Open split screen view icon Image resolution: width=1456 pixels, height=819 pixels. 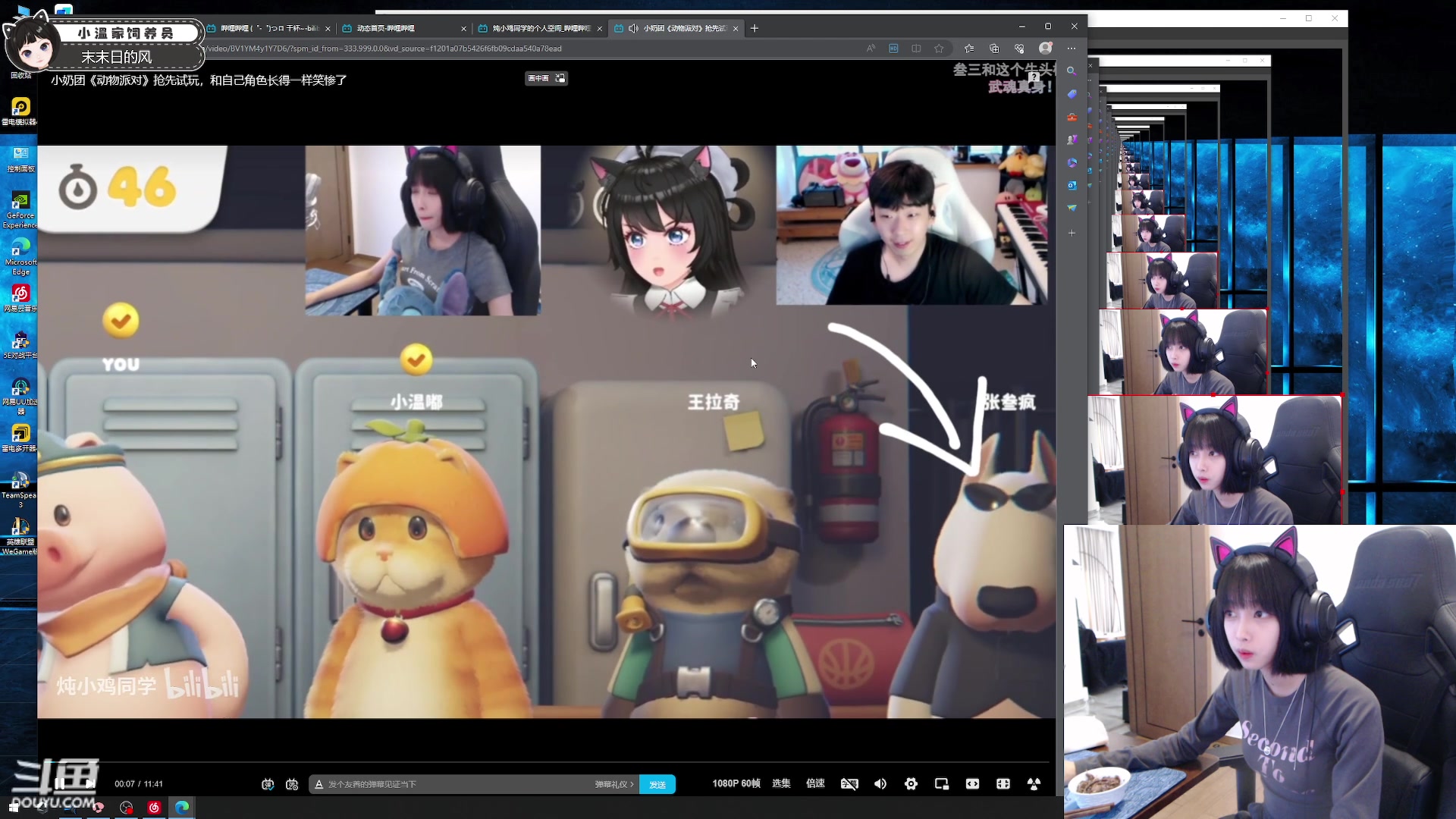(x=916, y=49)
